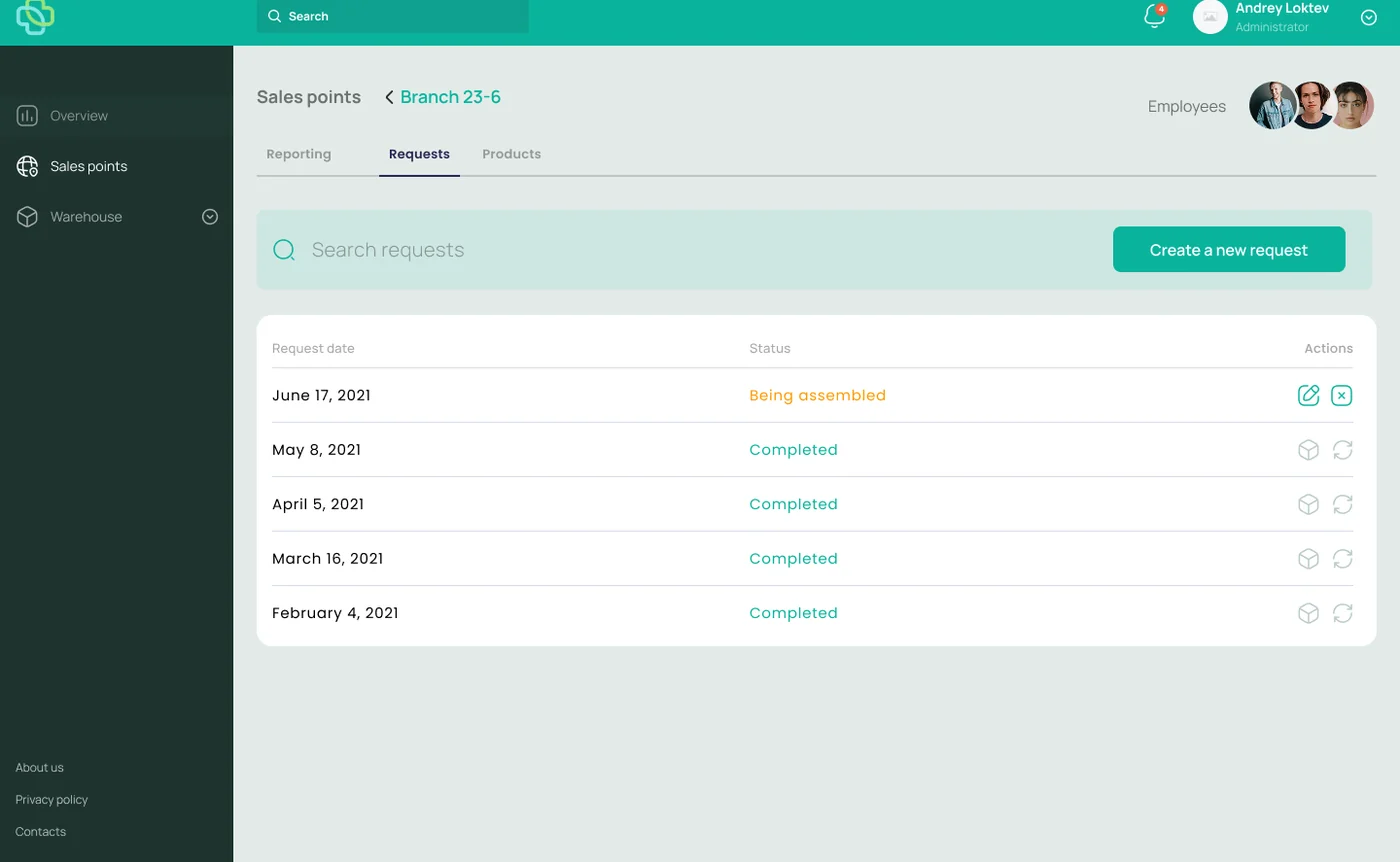Open notifications bell with badge
The height and width of the screenshot is (862, 1400).
tap(1155, 16)
